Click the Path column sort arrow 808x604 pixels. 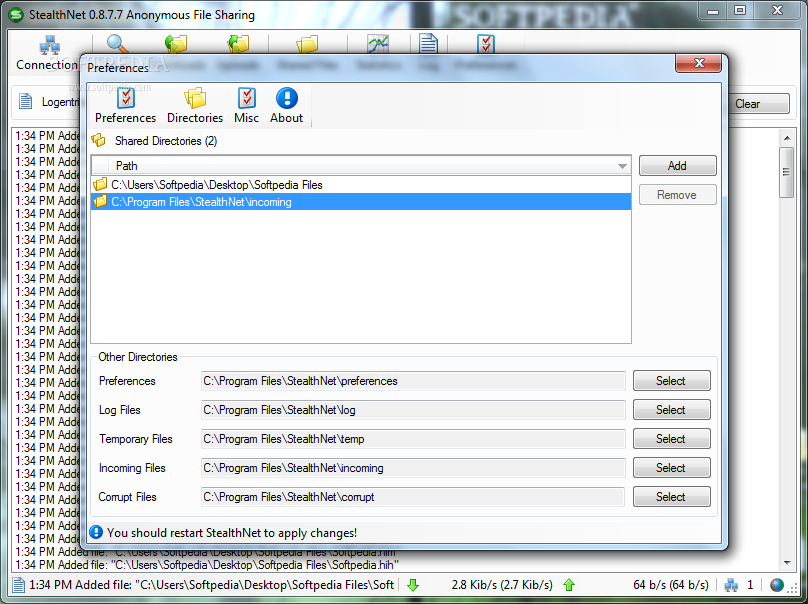tap(622, 166)
